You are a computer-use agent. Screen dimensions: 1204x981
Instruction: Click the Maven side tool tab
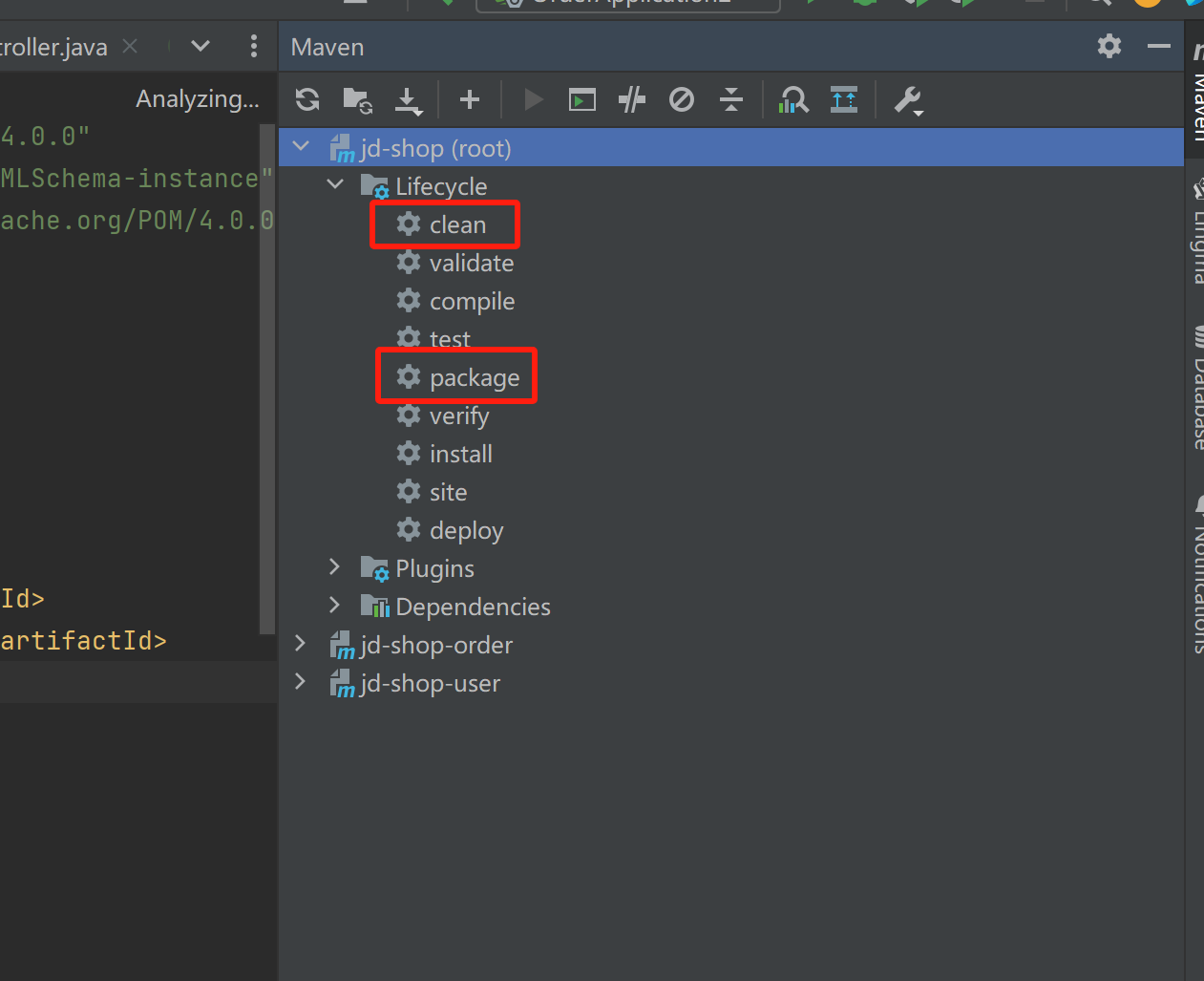[1197, 91]
